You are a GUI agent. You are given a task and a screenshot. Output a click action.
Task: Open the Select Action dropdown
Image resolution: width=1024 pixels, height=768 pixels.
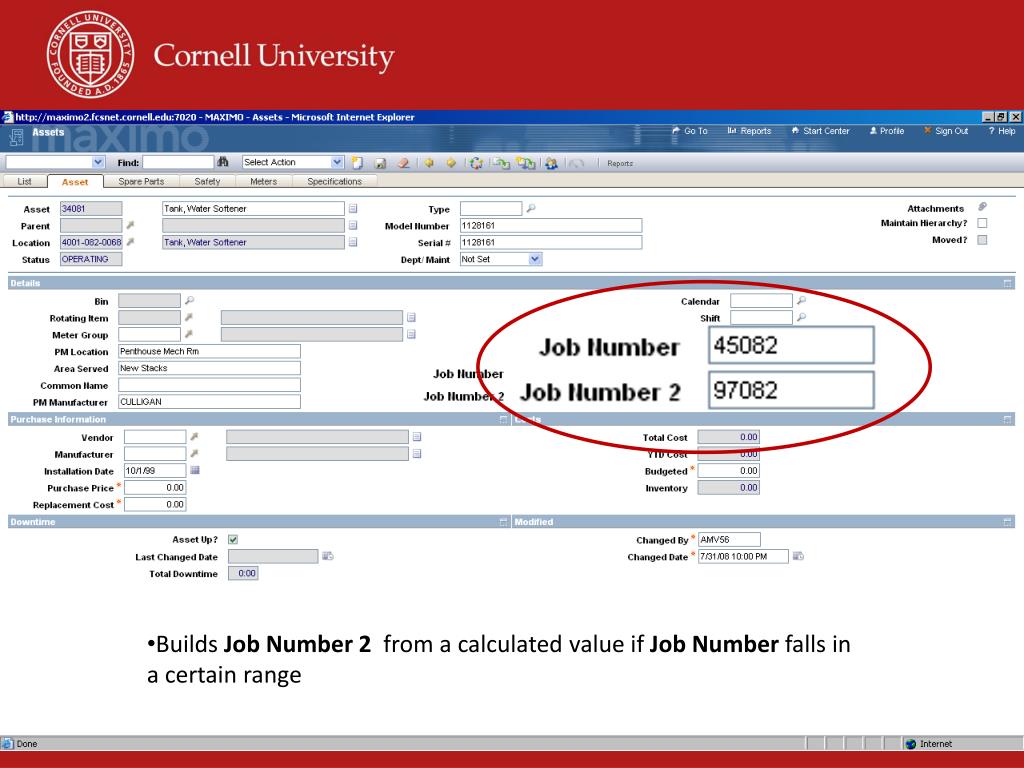pos(337,162)
